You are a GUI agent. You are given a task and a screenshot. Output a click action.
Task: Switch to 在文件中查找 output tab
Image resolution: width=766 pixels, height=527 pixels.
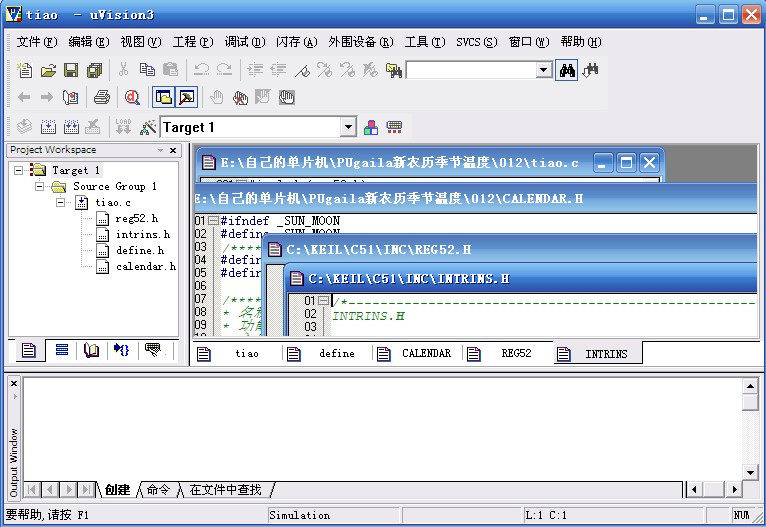click(225, 489)
